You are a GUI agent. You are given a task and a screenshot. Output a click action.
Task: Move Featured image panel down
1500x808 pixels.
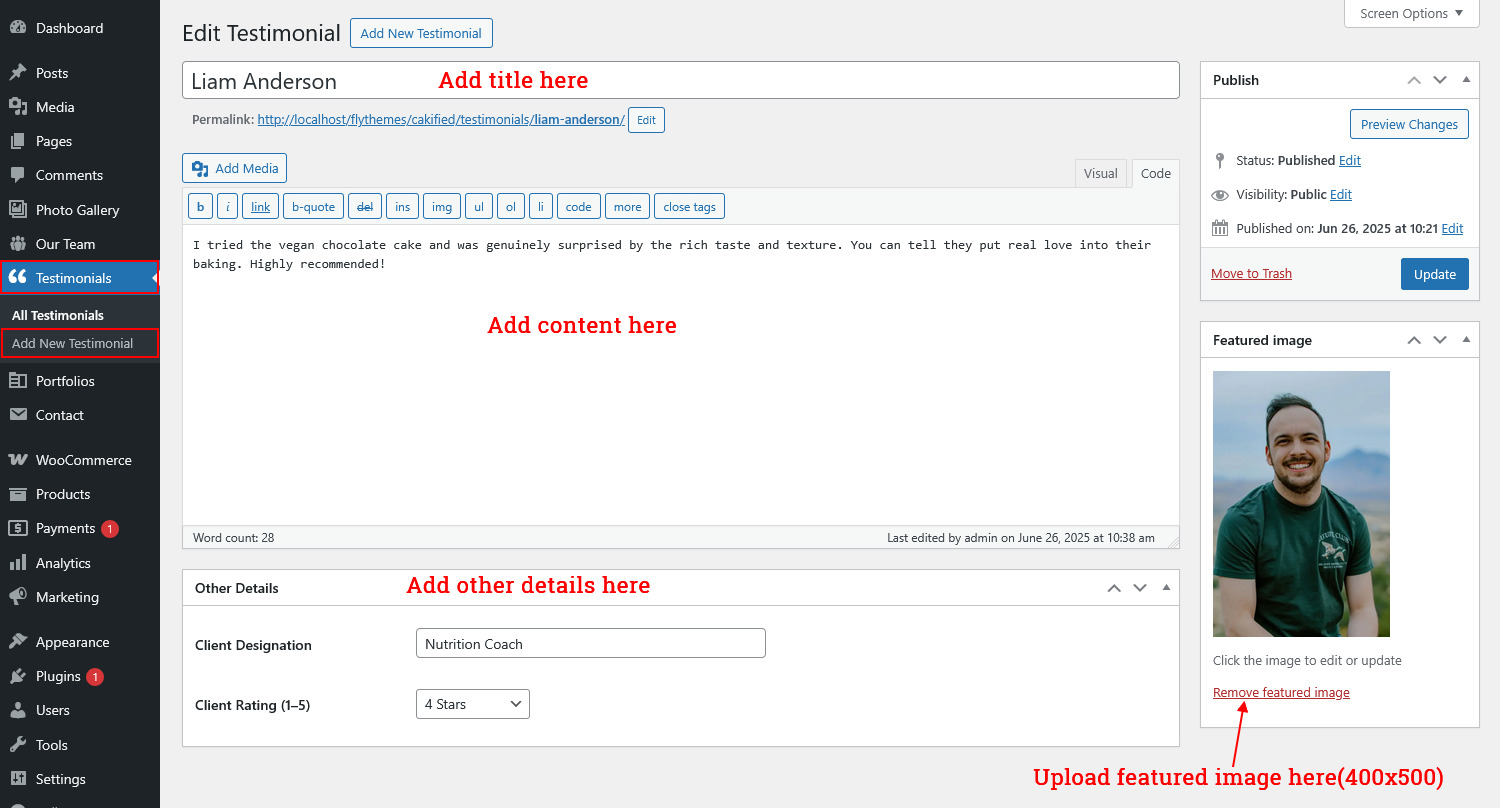coord(1440,340)
